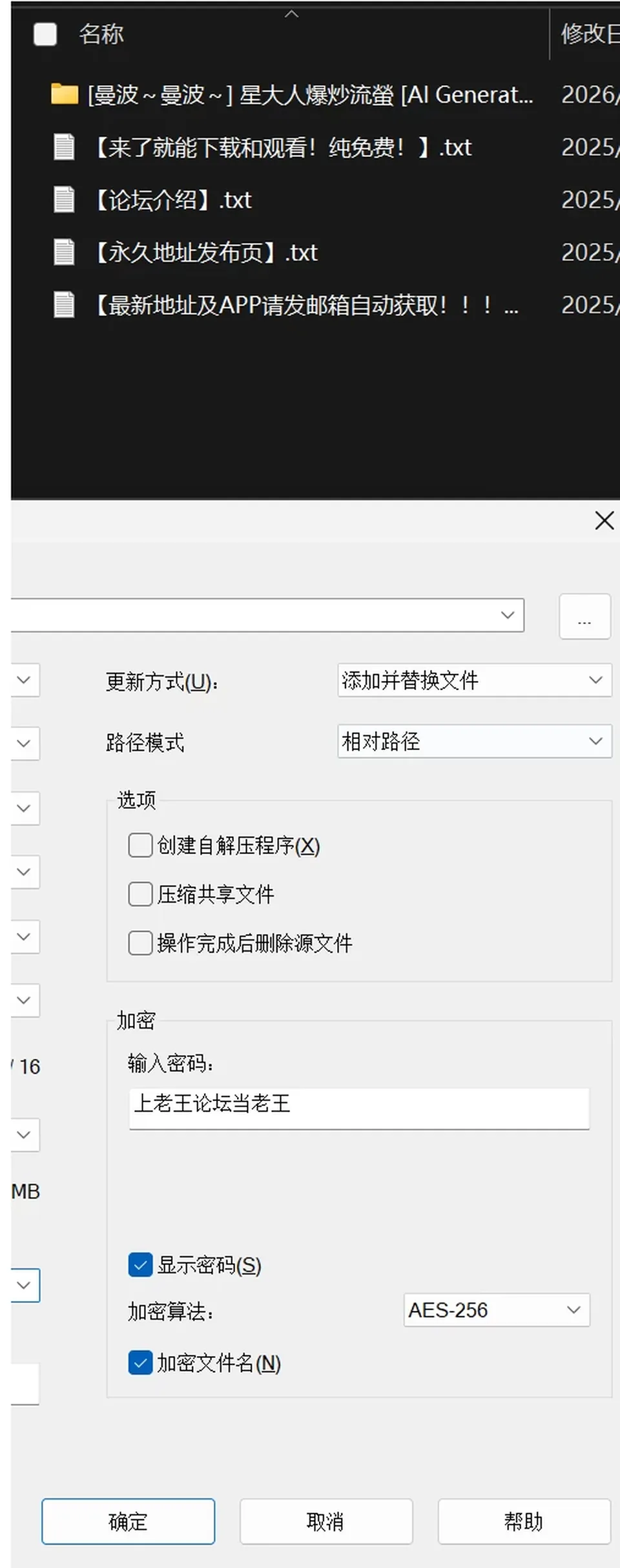Open the browse button labeled with three dots
The height and width of the screenshot is (1568, 620).
pos(584,616)
